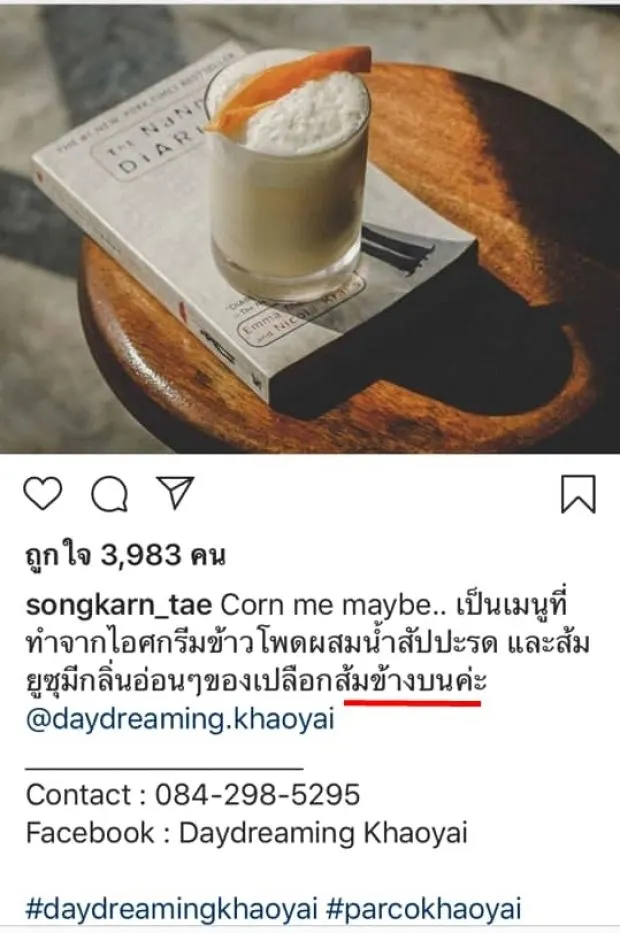Image resolution: width=620 pixels, height=933 pixels.
Task: Share the post with the paper plane icon
Action: 176,493
